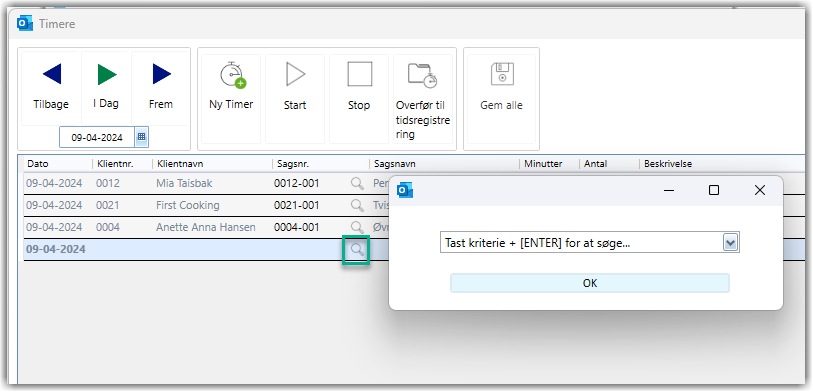
Task: Open search magnifier for case 0012-001
Action: [x=357, y=183]
